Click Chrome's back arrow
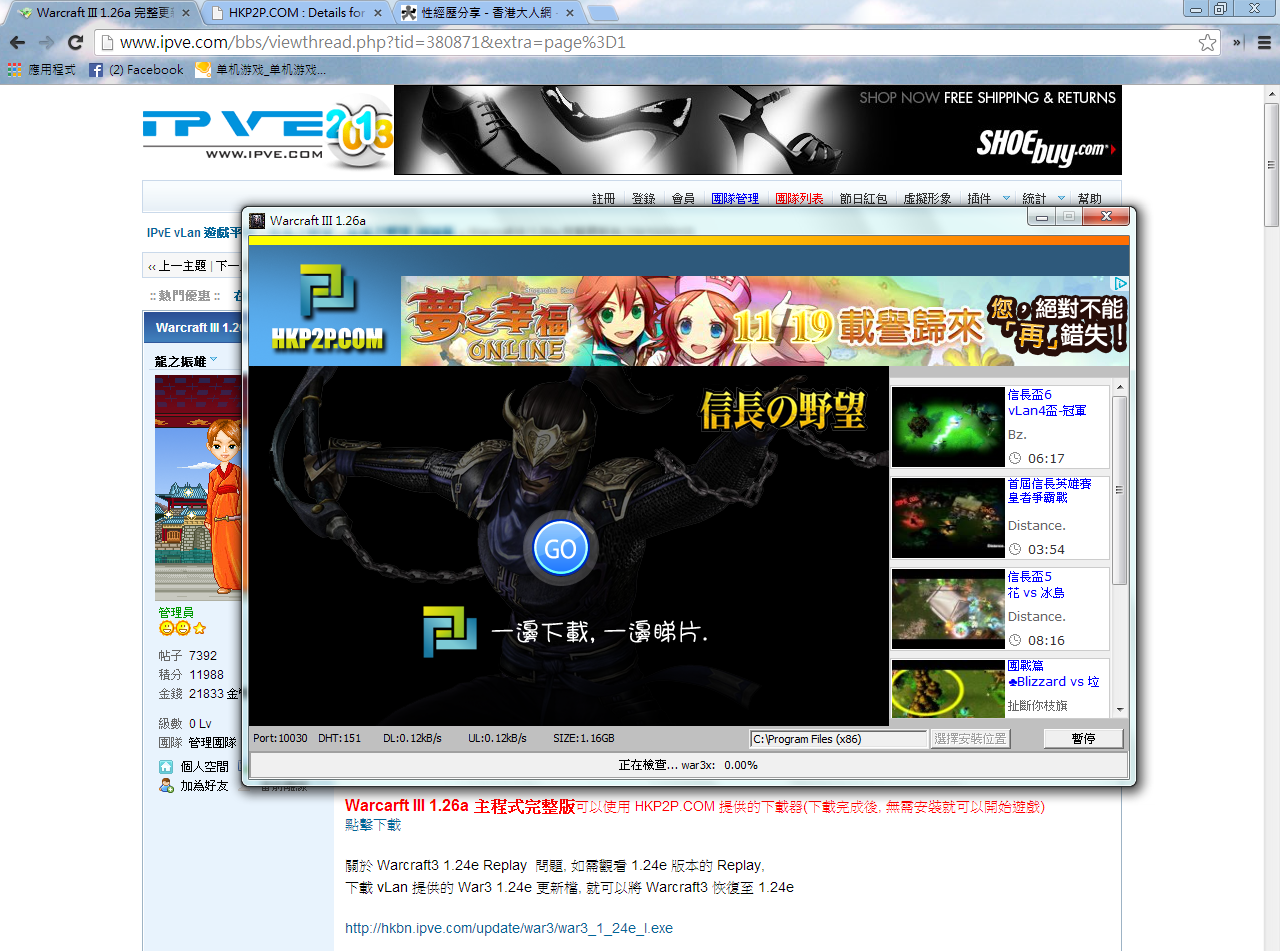This screenshot has height=951, width=1280. pos(17,43)
